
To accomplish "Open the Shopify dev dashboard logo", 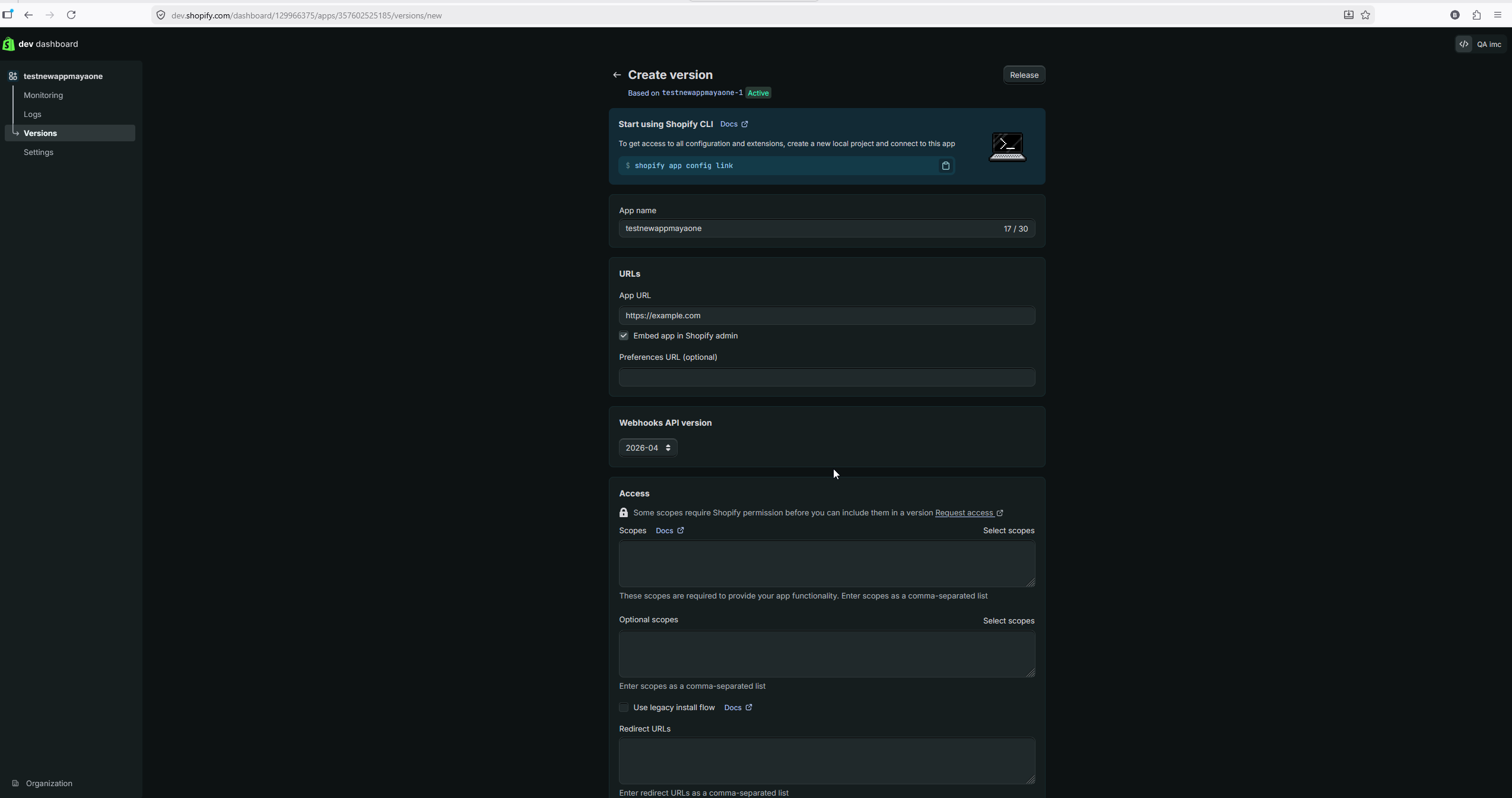I will 8,44.
